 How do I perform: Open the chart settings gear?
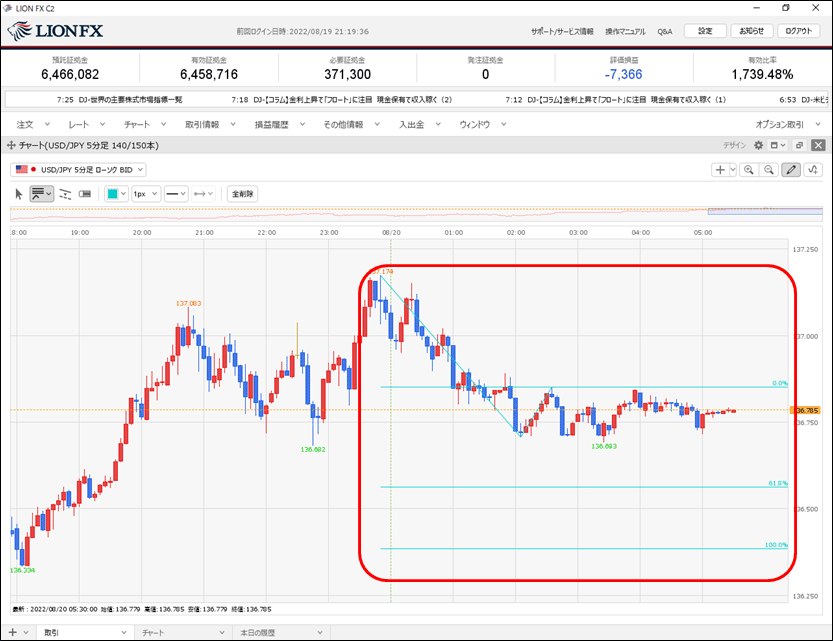tap(759, 145)
